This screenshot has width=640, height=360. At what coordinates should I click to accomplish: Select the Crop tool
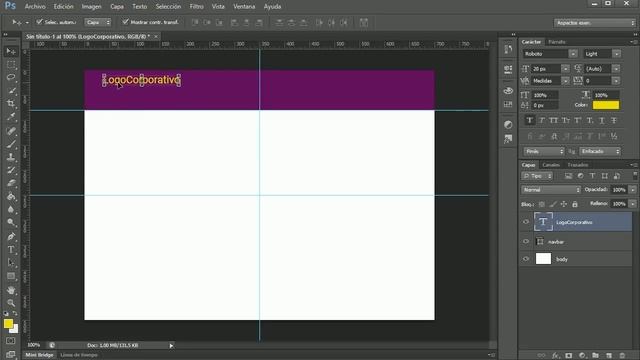pyautogui.click(x=11, y=103)
